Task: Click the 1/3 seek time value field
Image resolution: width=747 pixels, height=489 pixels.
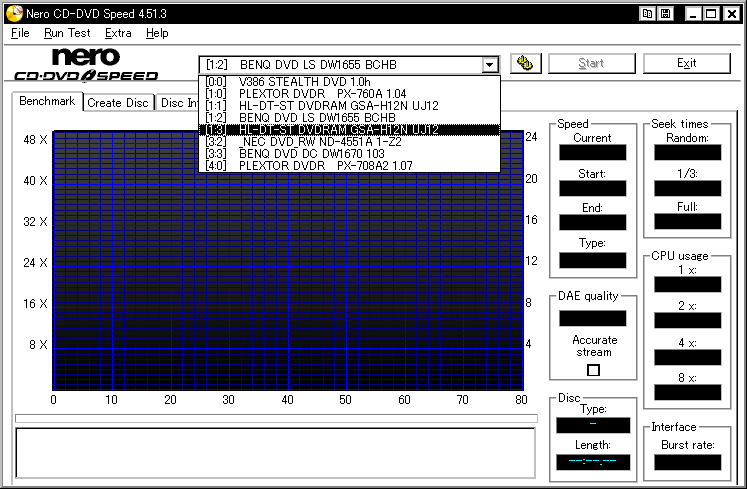Action: point(687,189)
